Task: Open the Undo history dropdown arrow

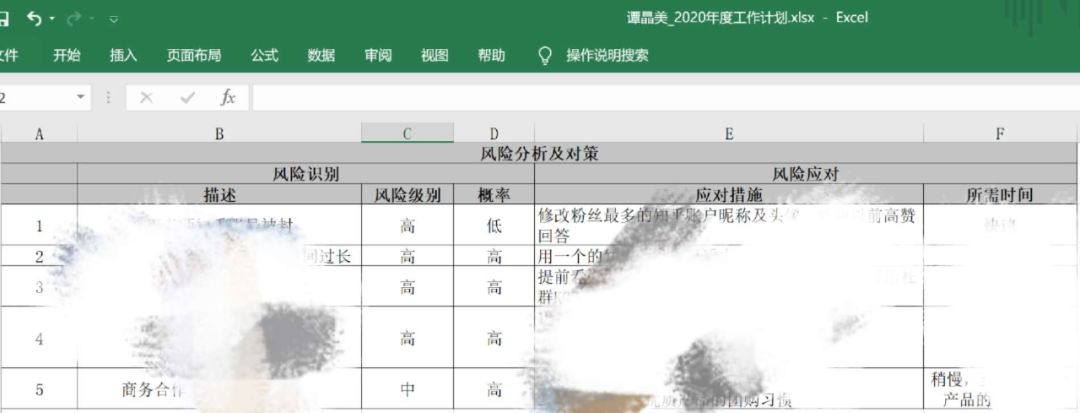Action: pos(52,19)
